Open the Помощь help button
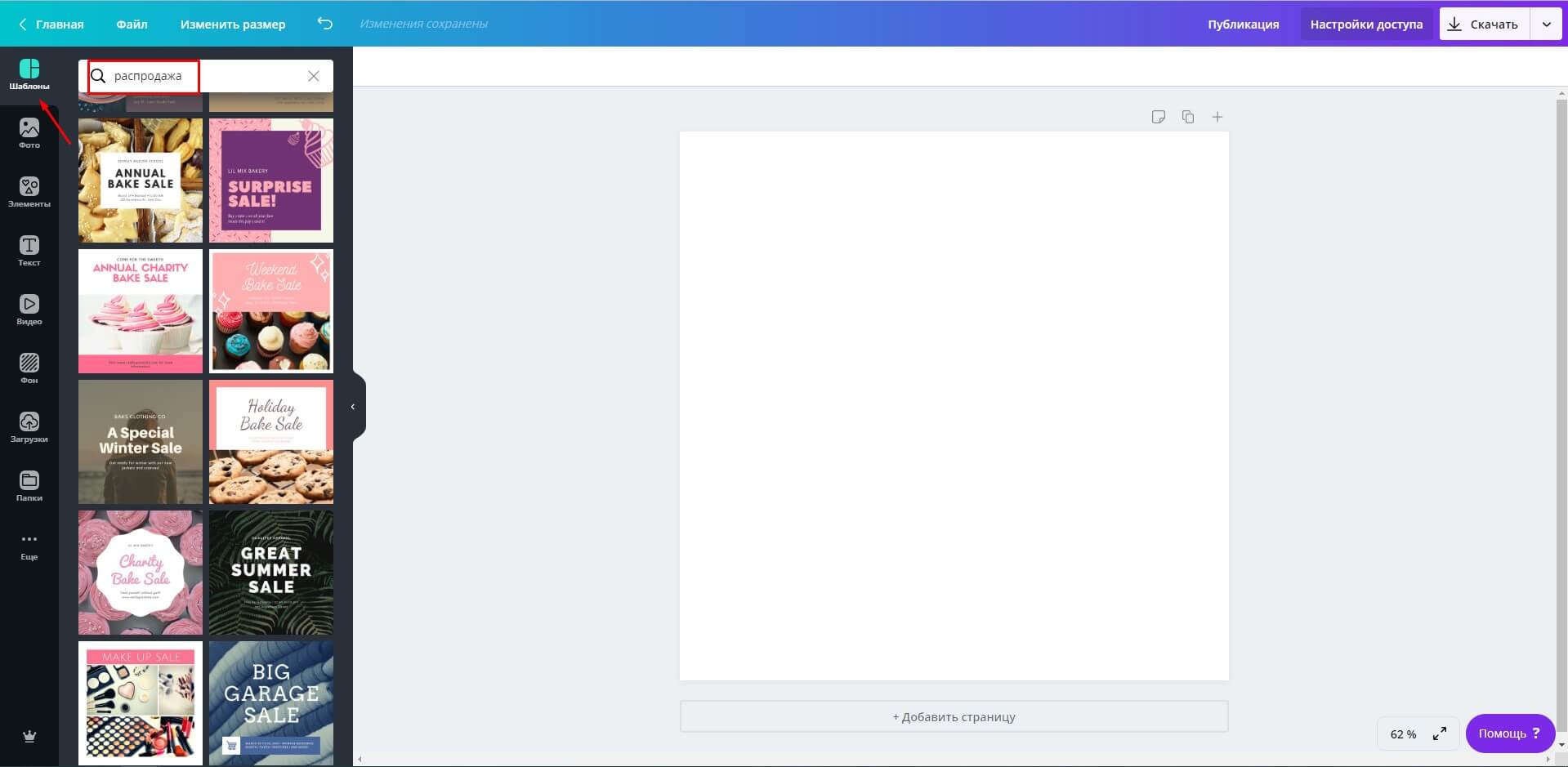This screenshot has width=1568, height=767. 1510,734
